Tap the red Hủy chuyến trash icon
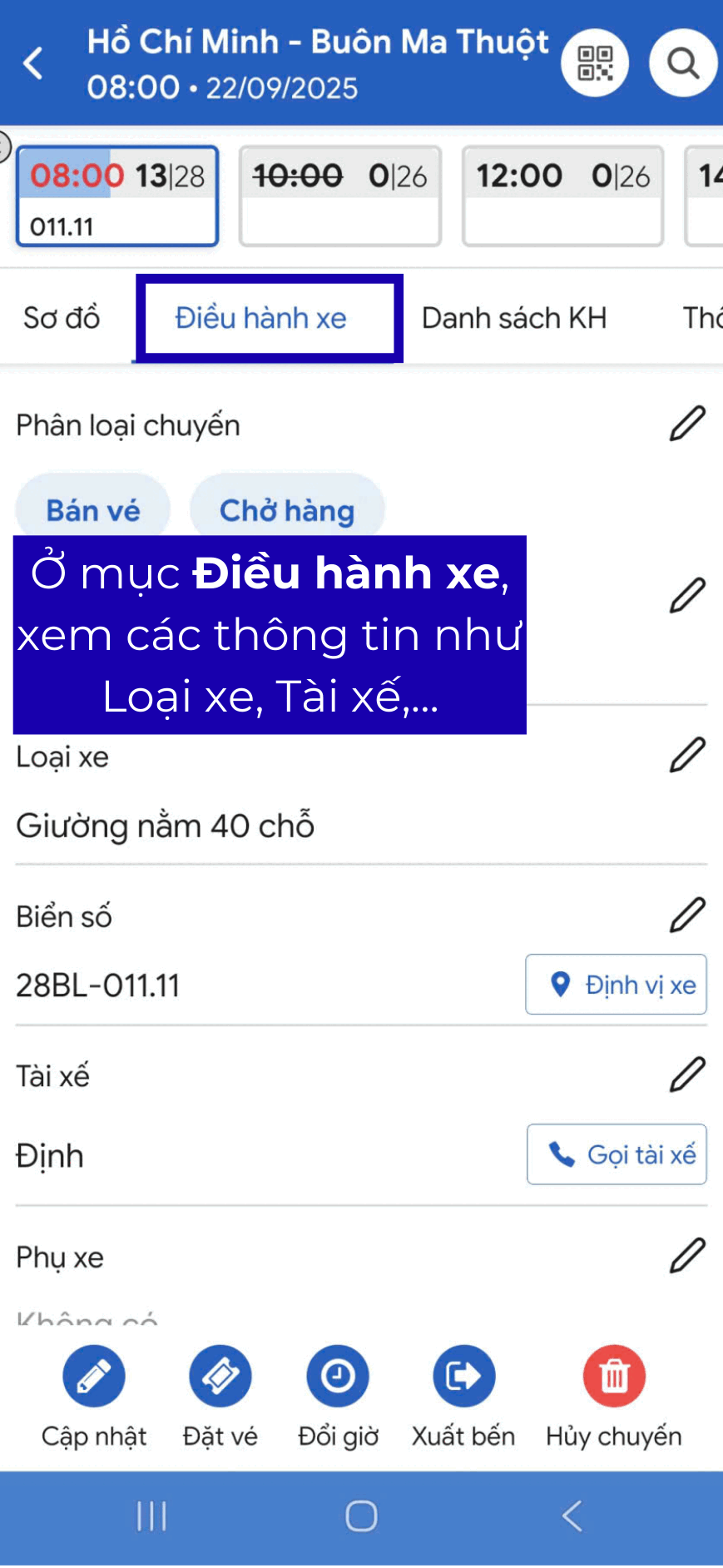Image resolution: width=723 pixels, height=1568 pixels. click(614, 1376)
